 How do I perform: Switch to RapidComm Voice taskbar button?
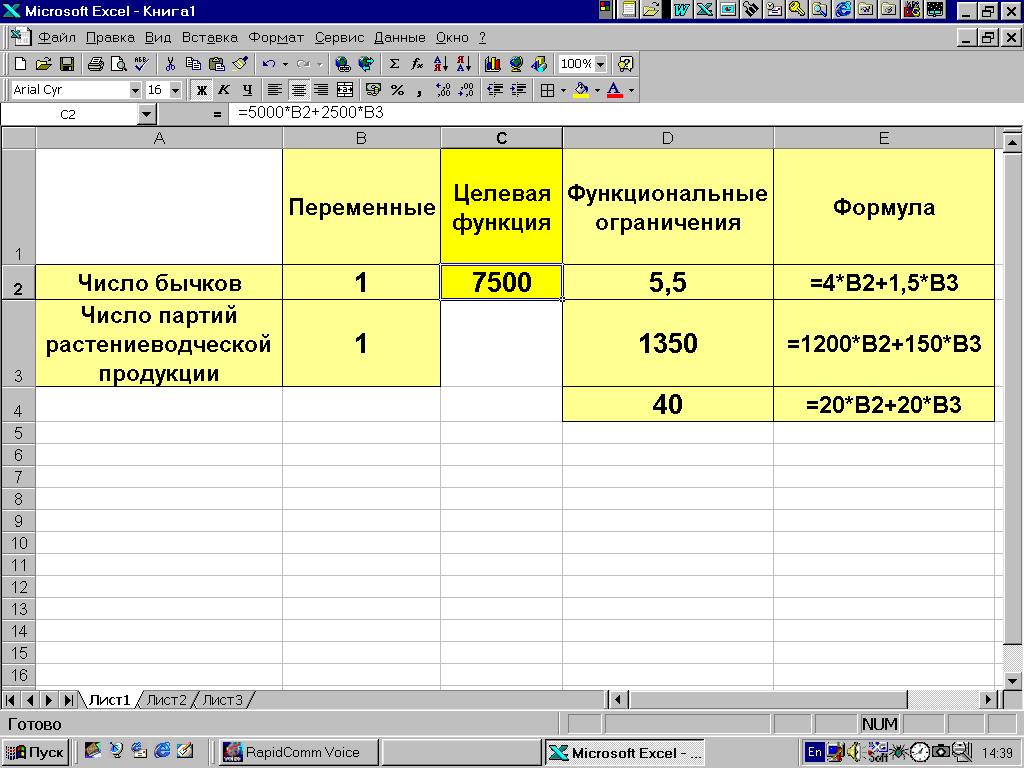(x=298, y=752)
